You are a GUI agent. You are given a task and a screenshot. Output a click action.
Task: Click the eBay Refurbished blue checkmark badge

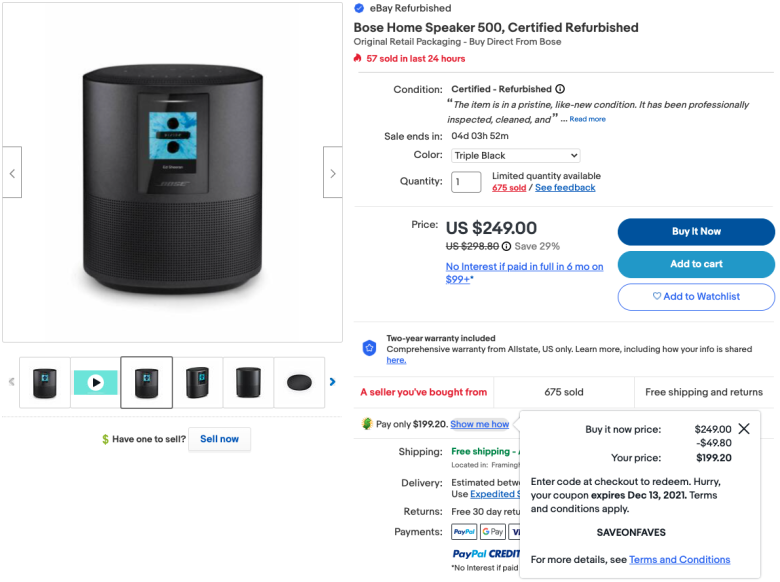click(359, 8)
